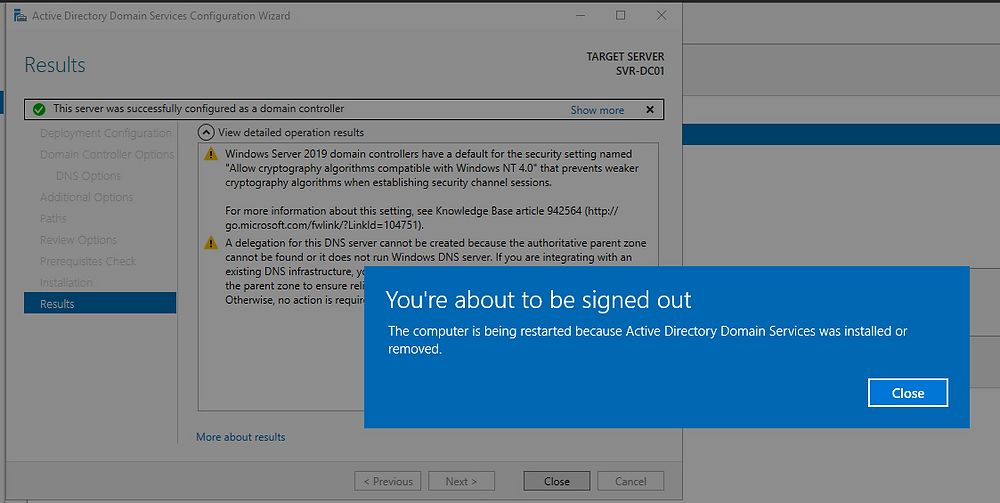1000x503 pixels.
Task: Click the wizard's Close button
Action: [556, 481]
